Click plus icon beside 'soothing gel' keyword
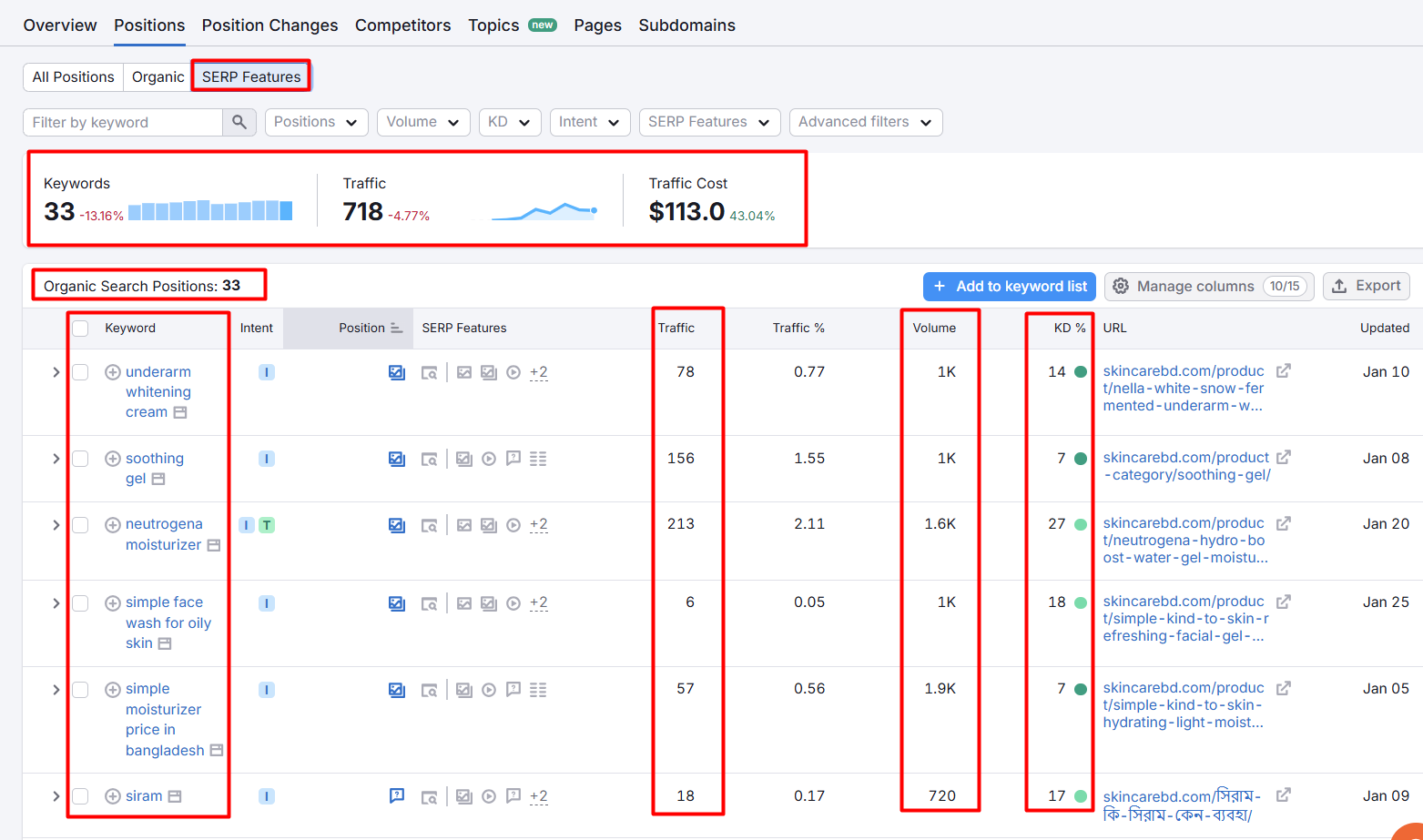 [113, 459]
